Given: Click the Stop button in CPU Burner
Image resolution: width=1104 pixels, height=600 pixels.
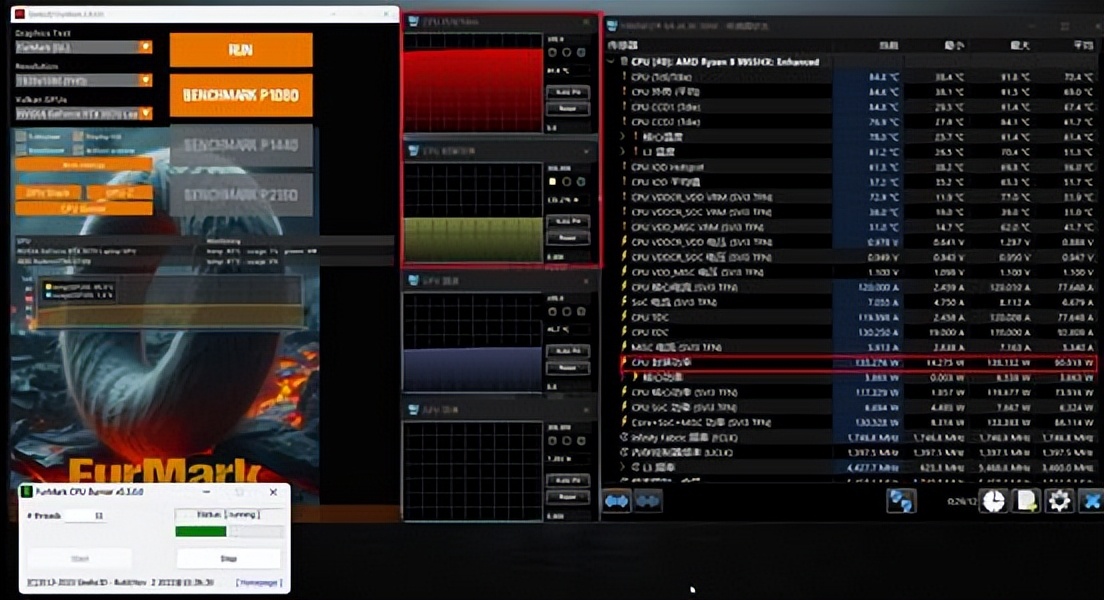Looking at the screenshot, I should [x=228, y=558].
